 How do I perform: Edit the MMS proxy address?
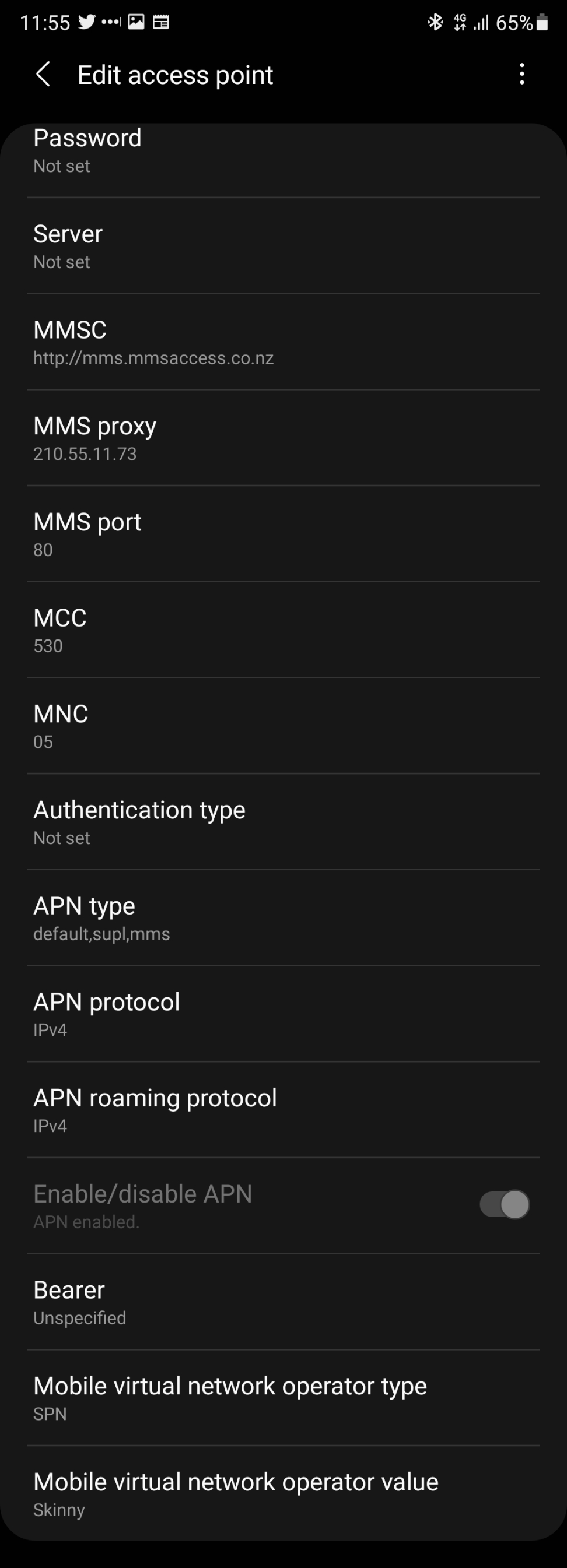283,438
